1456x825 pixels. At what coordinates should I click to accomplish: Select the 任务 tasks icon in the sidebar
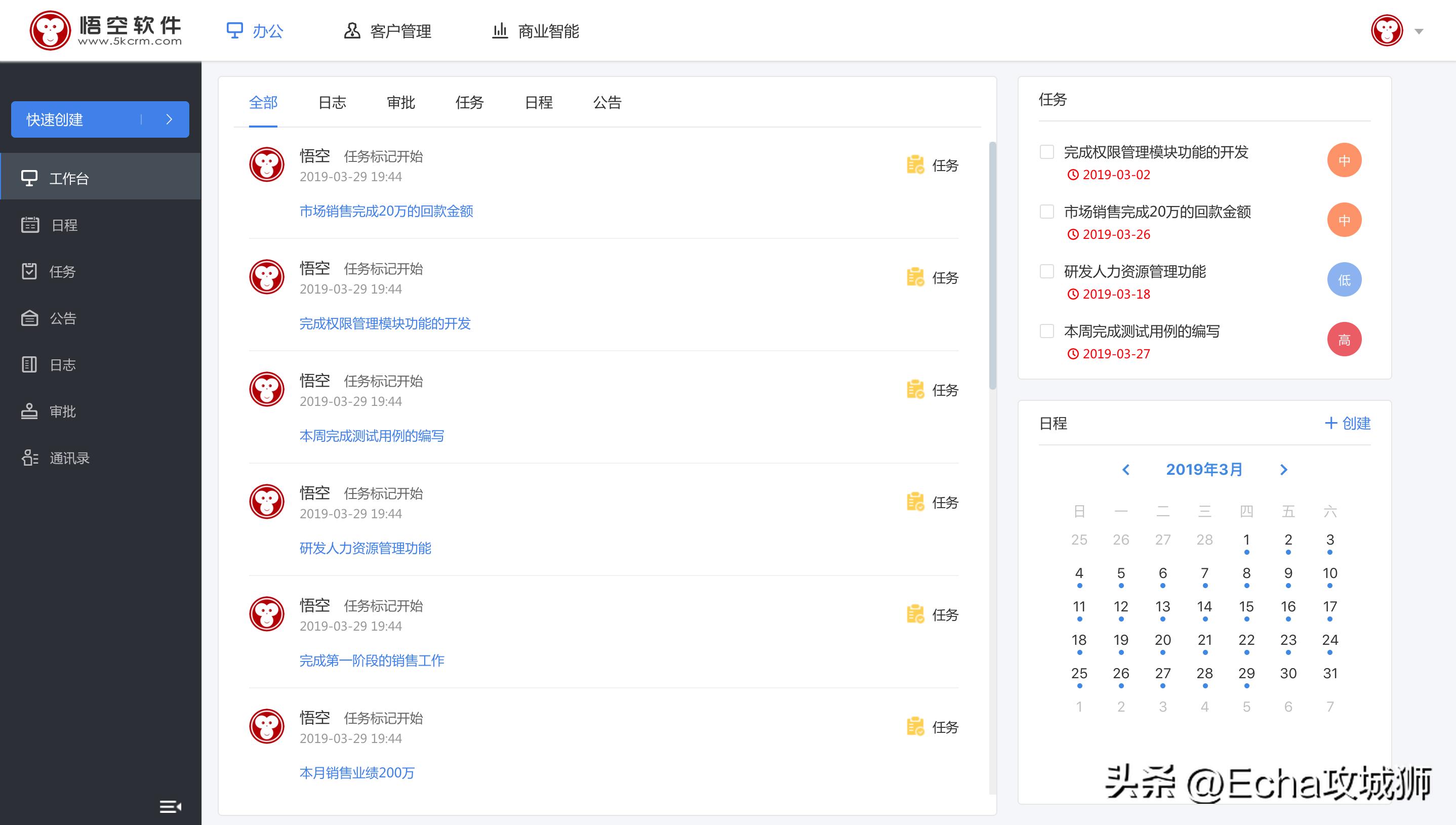click(63, 271)
